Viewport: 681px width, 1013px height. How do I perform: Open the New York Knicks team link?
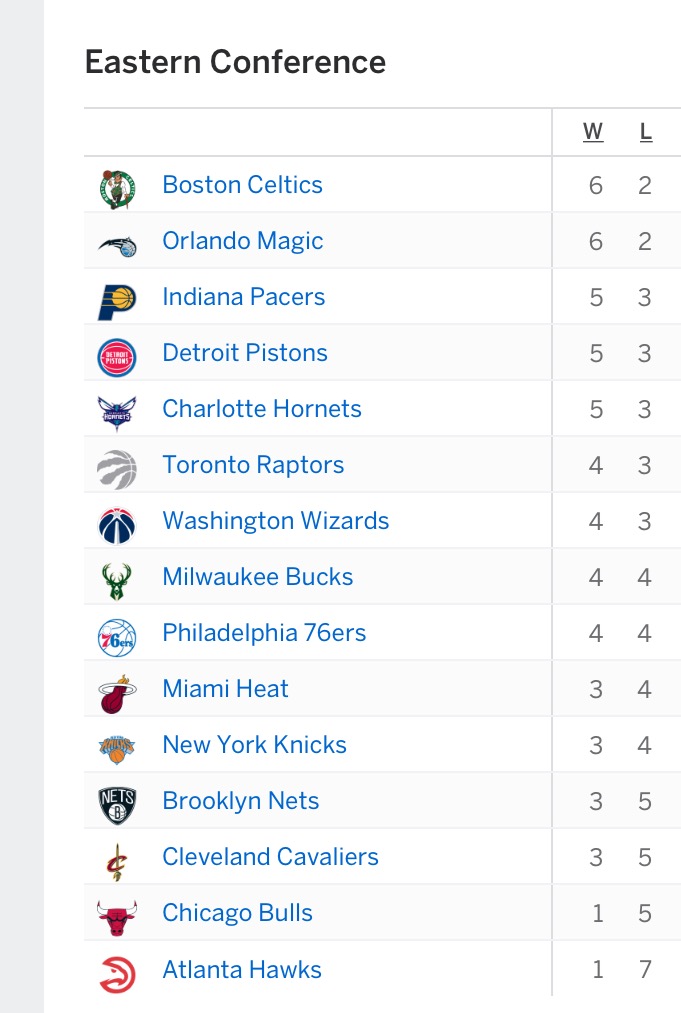coord(255,745)
